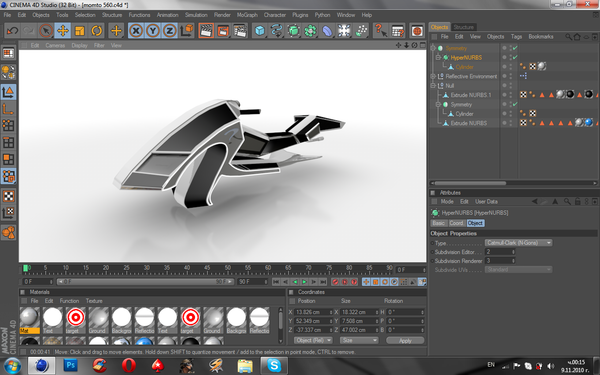Image resolution: width=600 pixels, height=375 pixels.
Task: Click the Subdivision Renderer stepper arrows
Action: pyautogui.click(x=514, y=261)
